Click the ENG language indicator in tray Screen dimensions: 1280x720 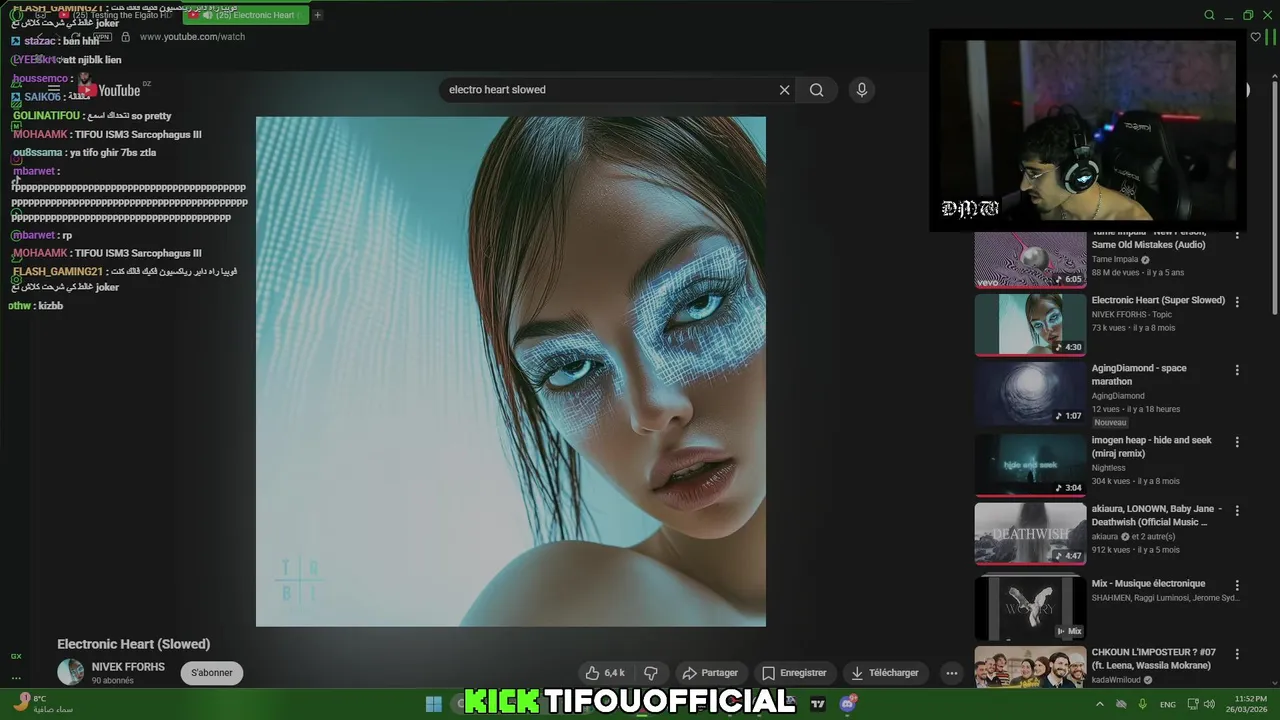coord(1167,704)
